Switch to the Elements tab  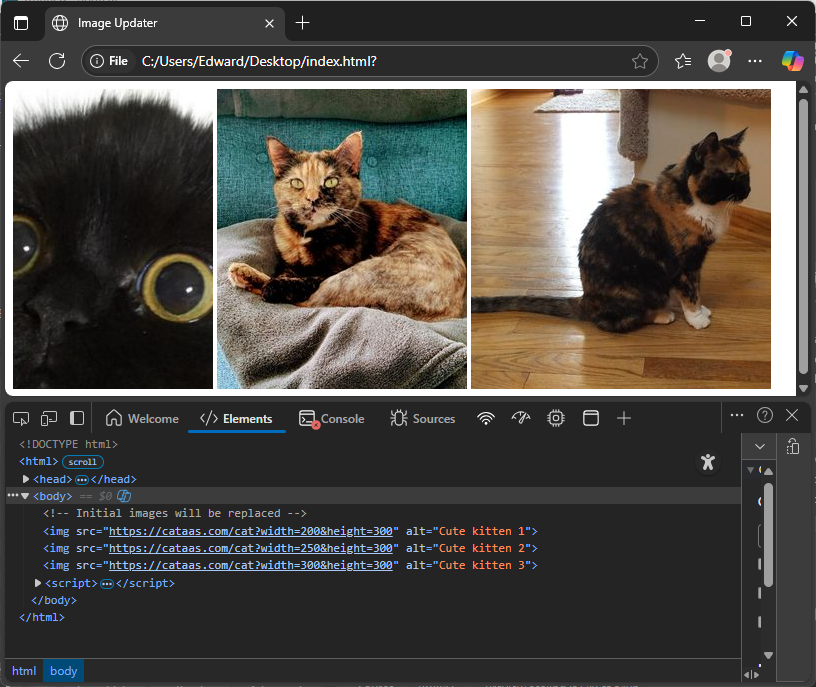236,418
